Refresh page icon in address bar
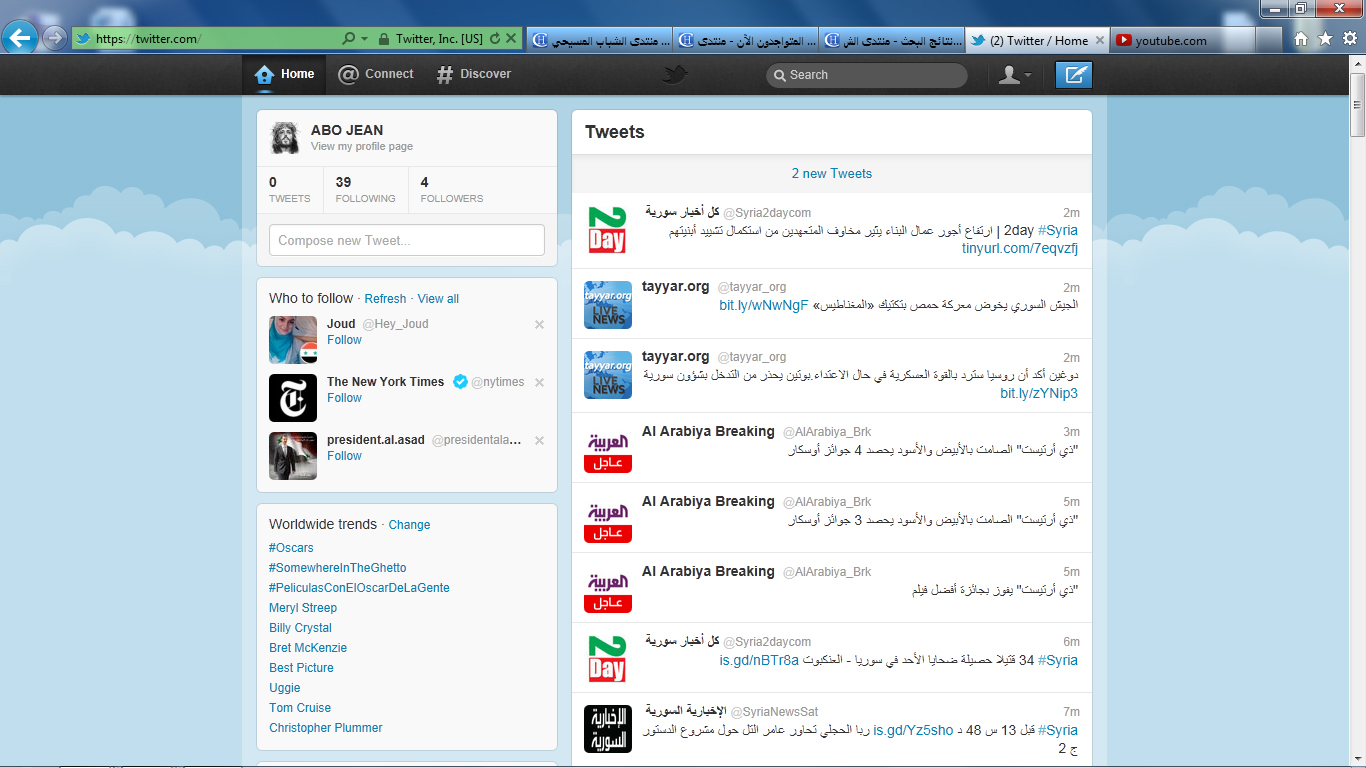Viewport: 1366px width, 768px height. (494, 39)
